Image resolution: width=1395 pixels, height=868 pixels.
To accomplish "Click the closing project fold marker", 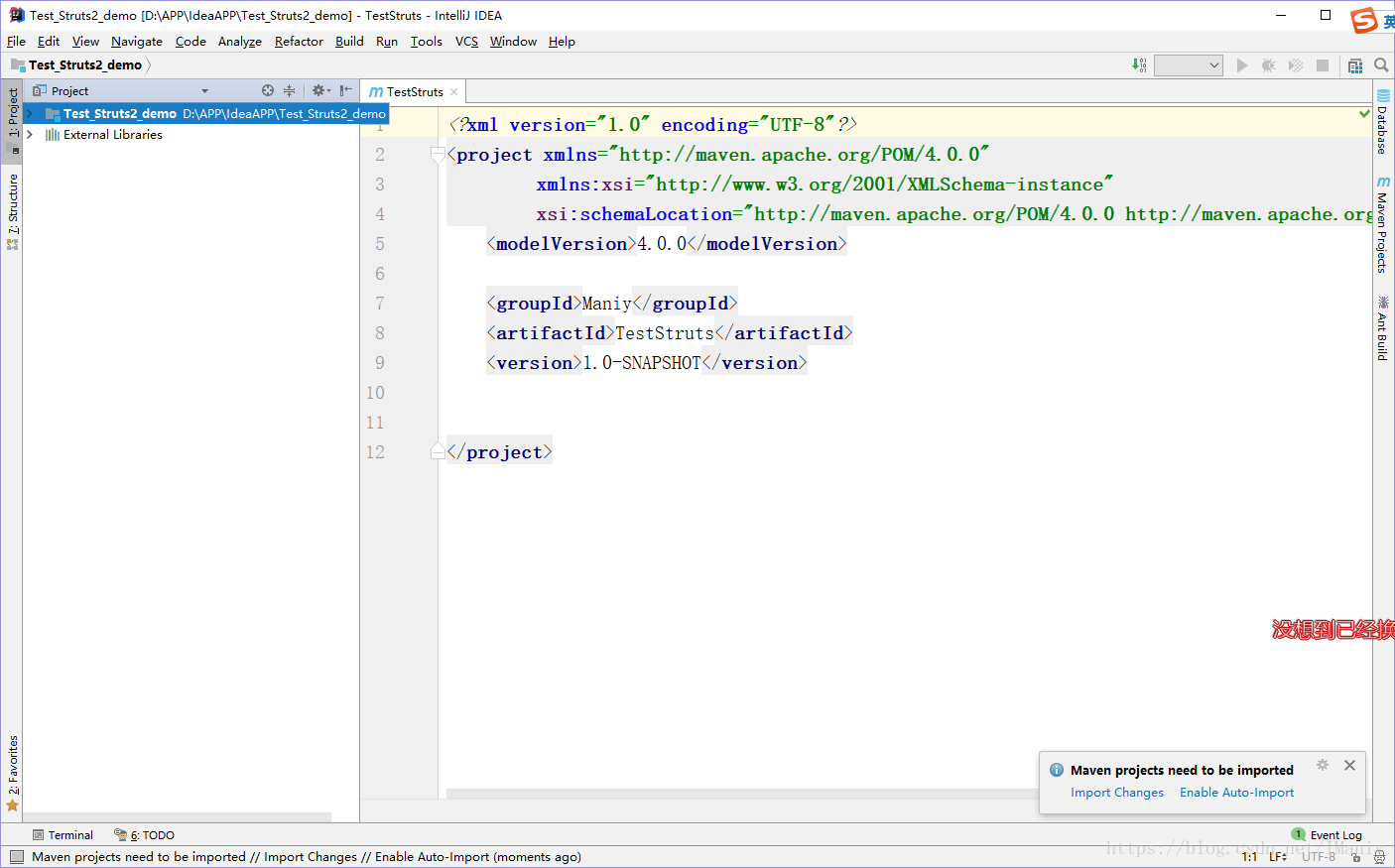I will click(x=438, y=451).
